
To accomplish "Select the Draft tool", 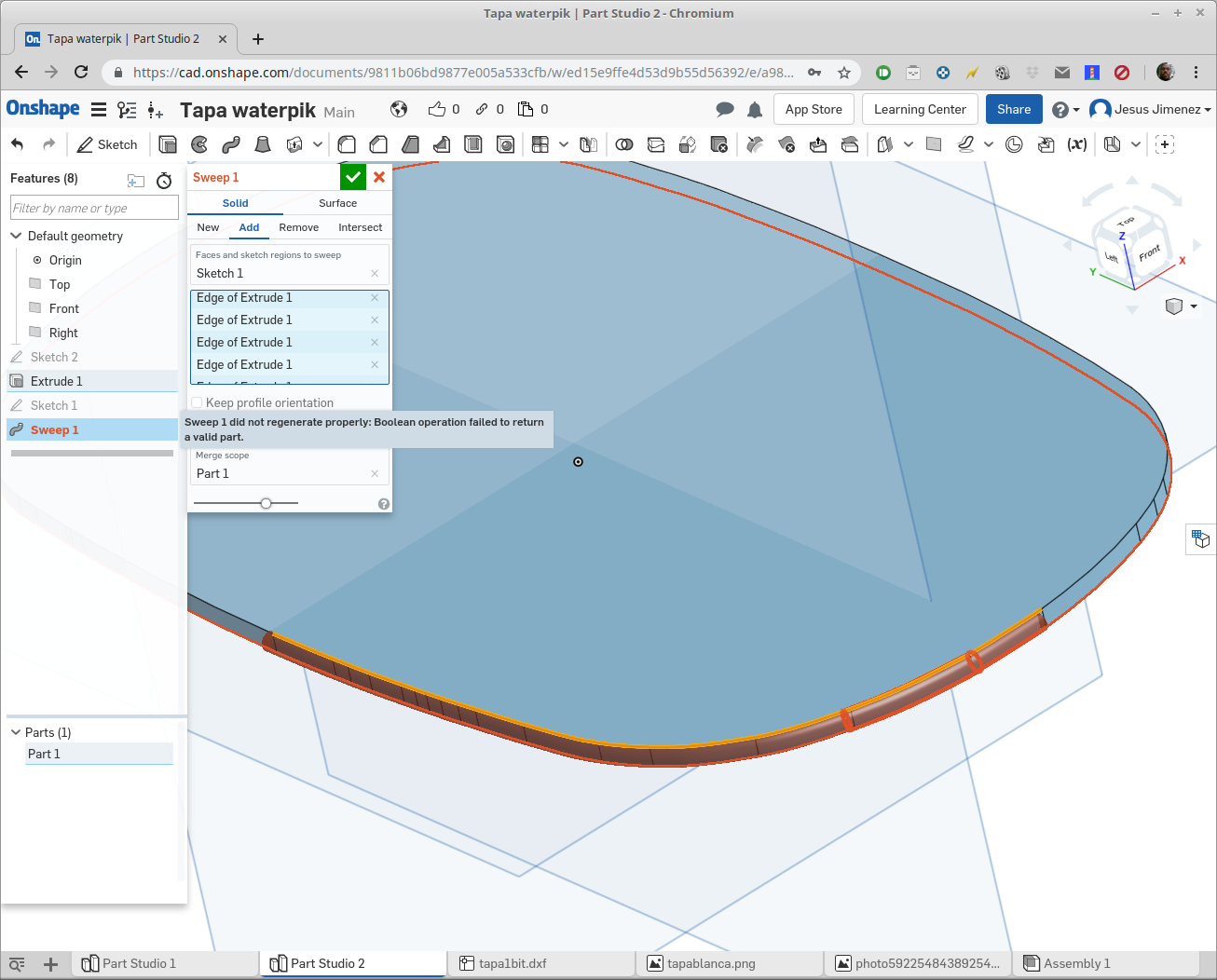I will pos(410,144).
